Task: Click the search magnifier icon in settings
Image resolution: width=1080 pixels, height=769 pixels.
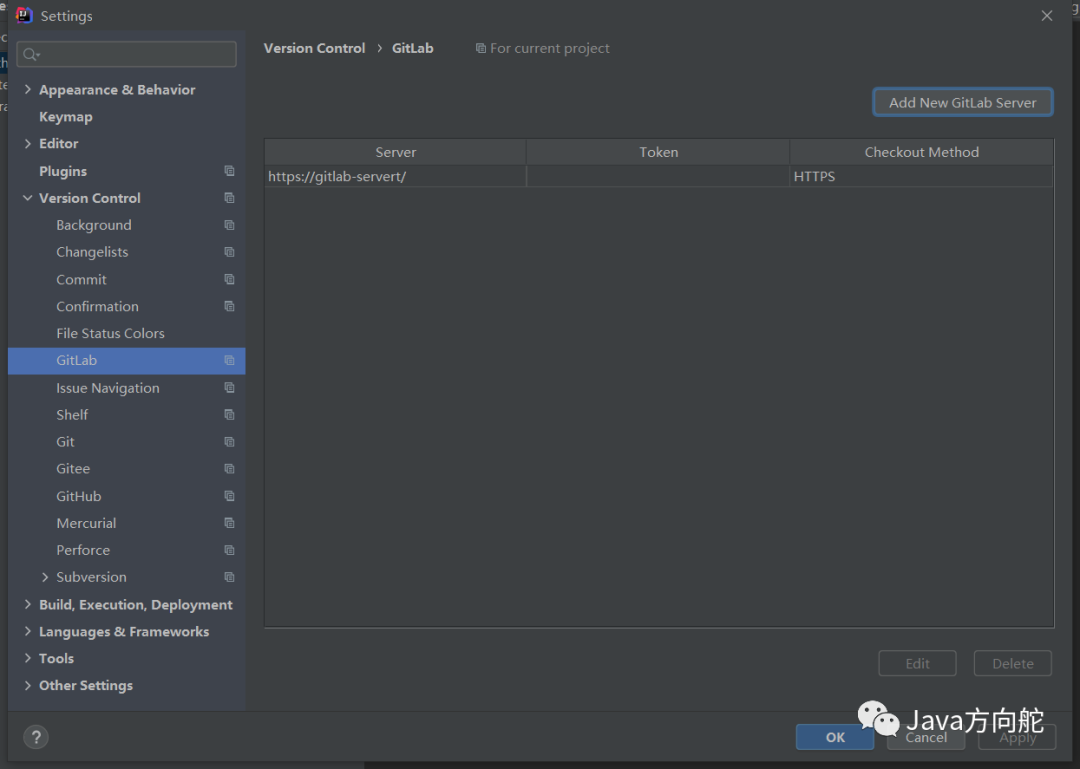Action: 30,54
